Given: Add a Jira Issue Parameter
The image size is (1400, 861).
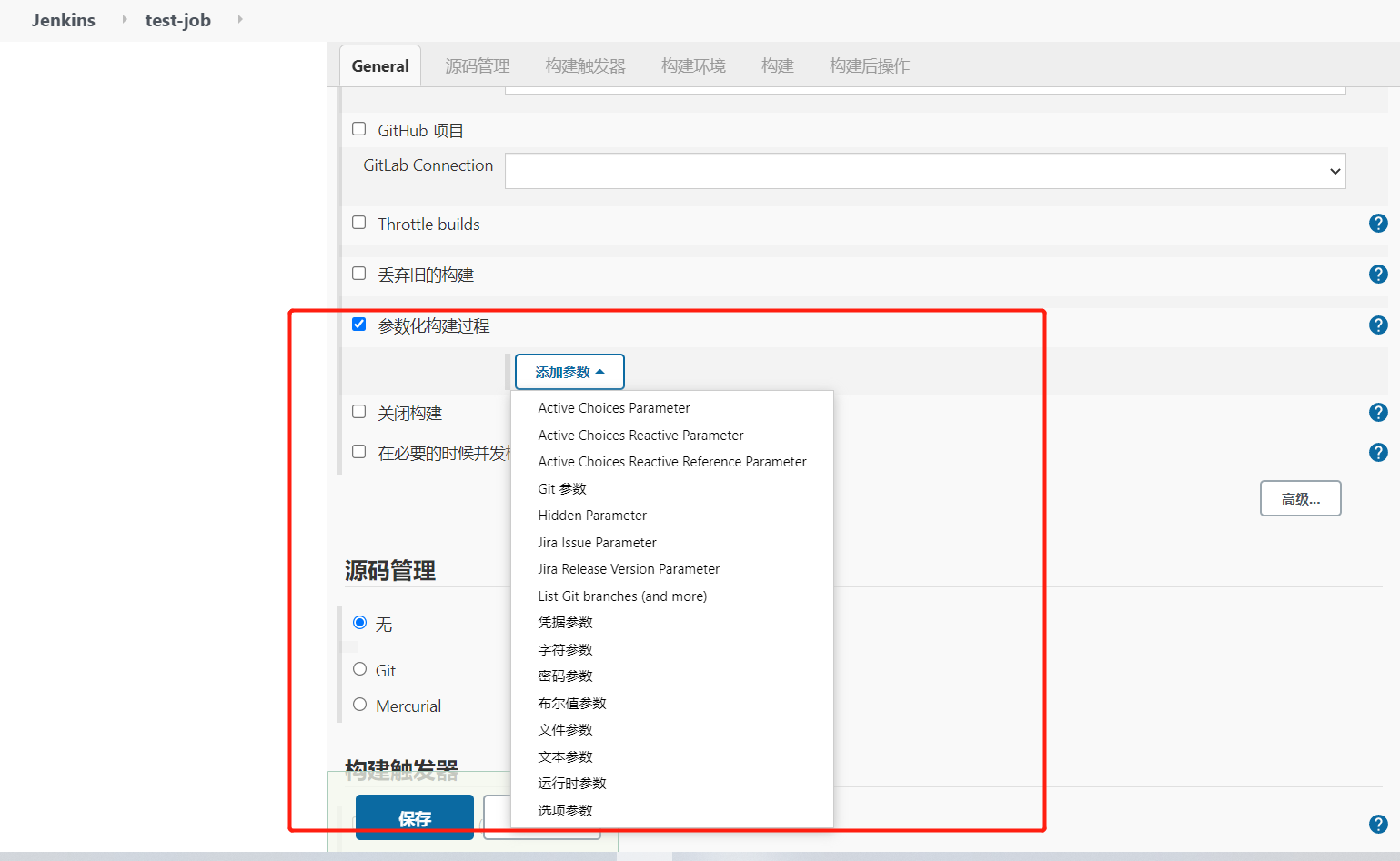Looking at the screenshot, I should [672, 543].
